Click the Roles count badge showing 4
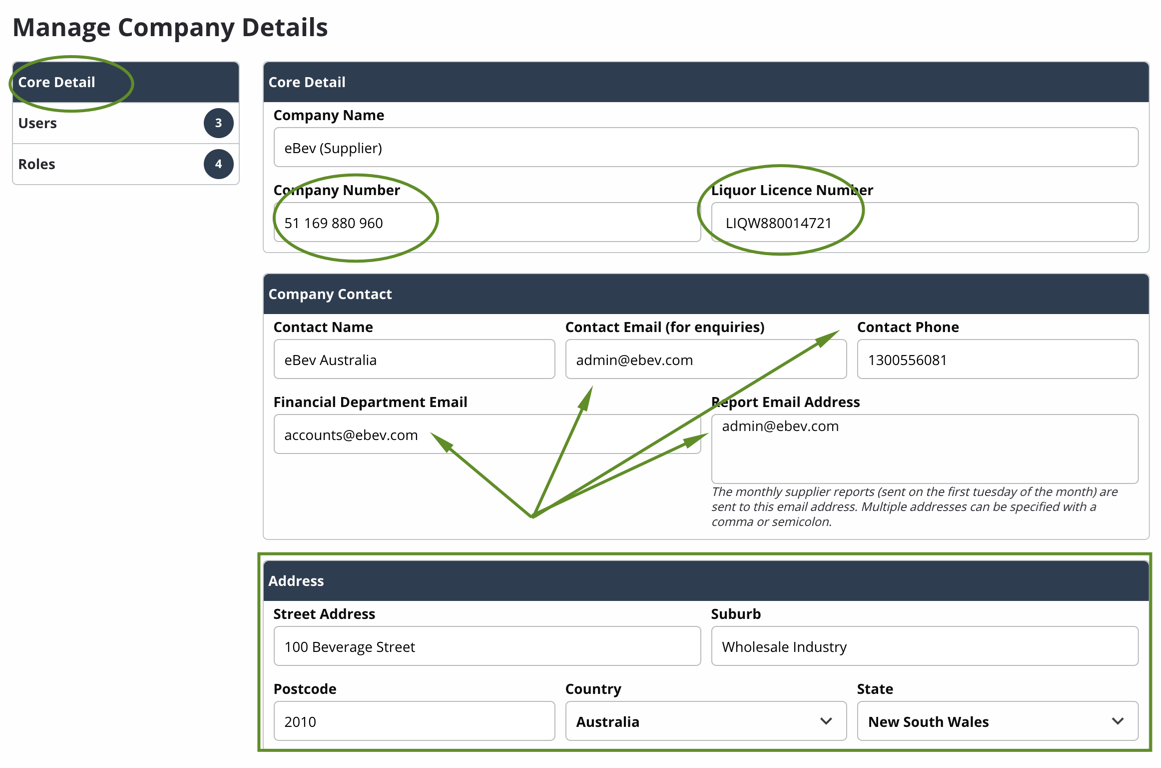This screenshot has width=1161, height=768. (218, 164)
